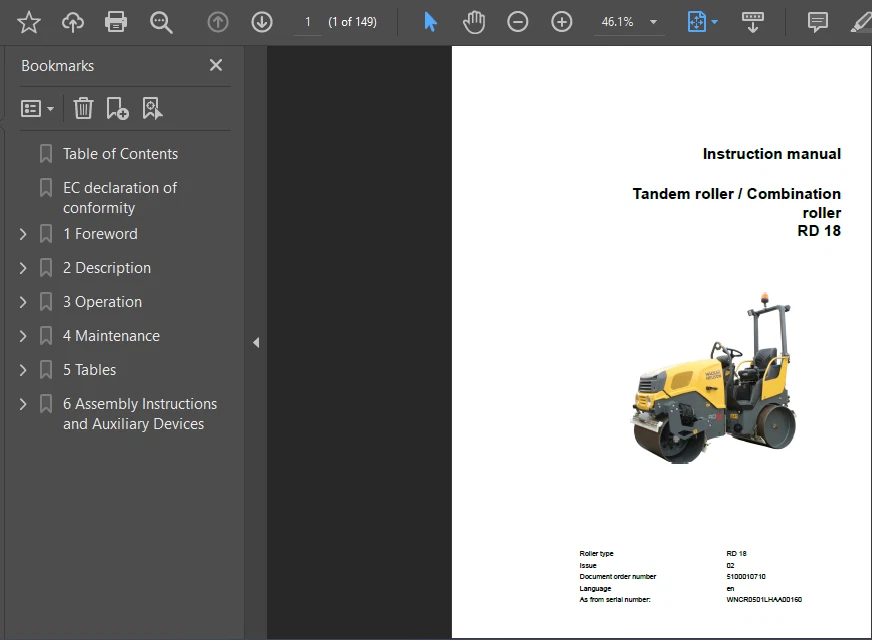This screenshot has height=640, width=872.
Task: Share the file using the upload icon
Action: coord(72,21)
